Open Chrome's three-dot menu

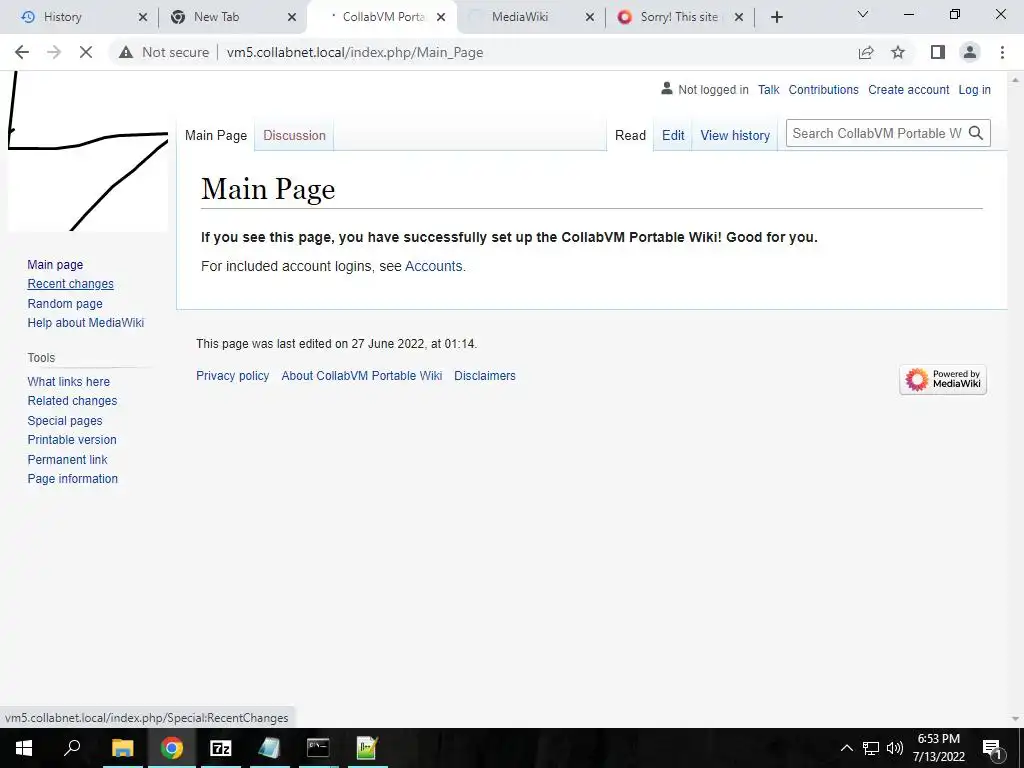click(x=1002, y=52)
